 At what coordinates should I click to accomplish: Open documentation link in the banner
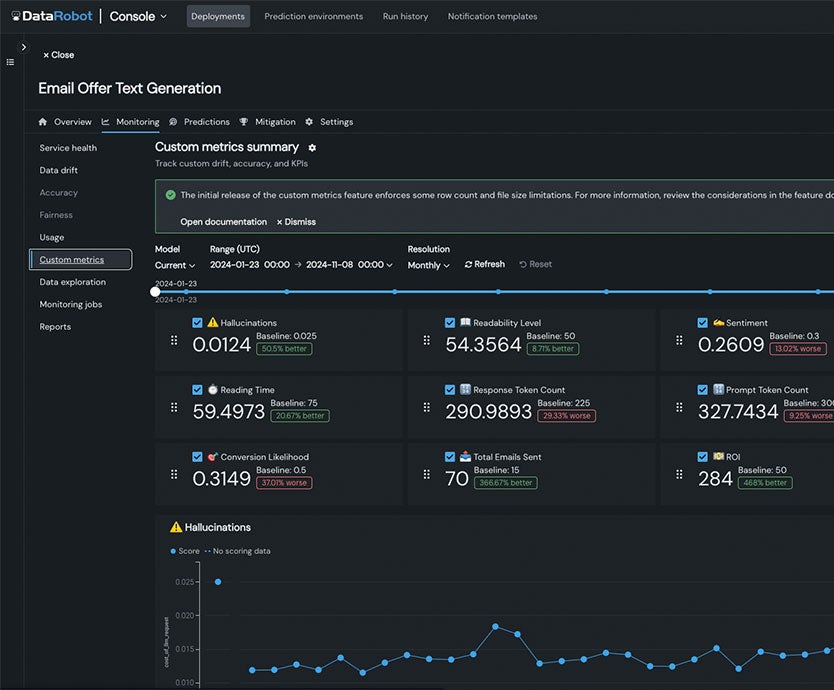(x=223, y=222)
